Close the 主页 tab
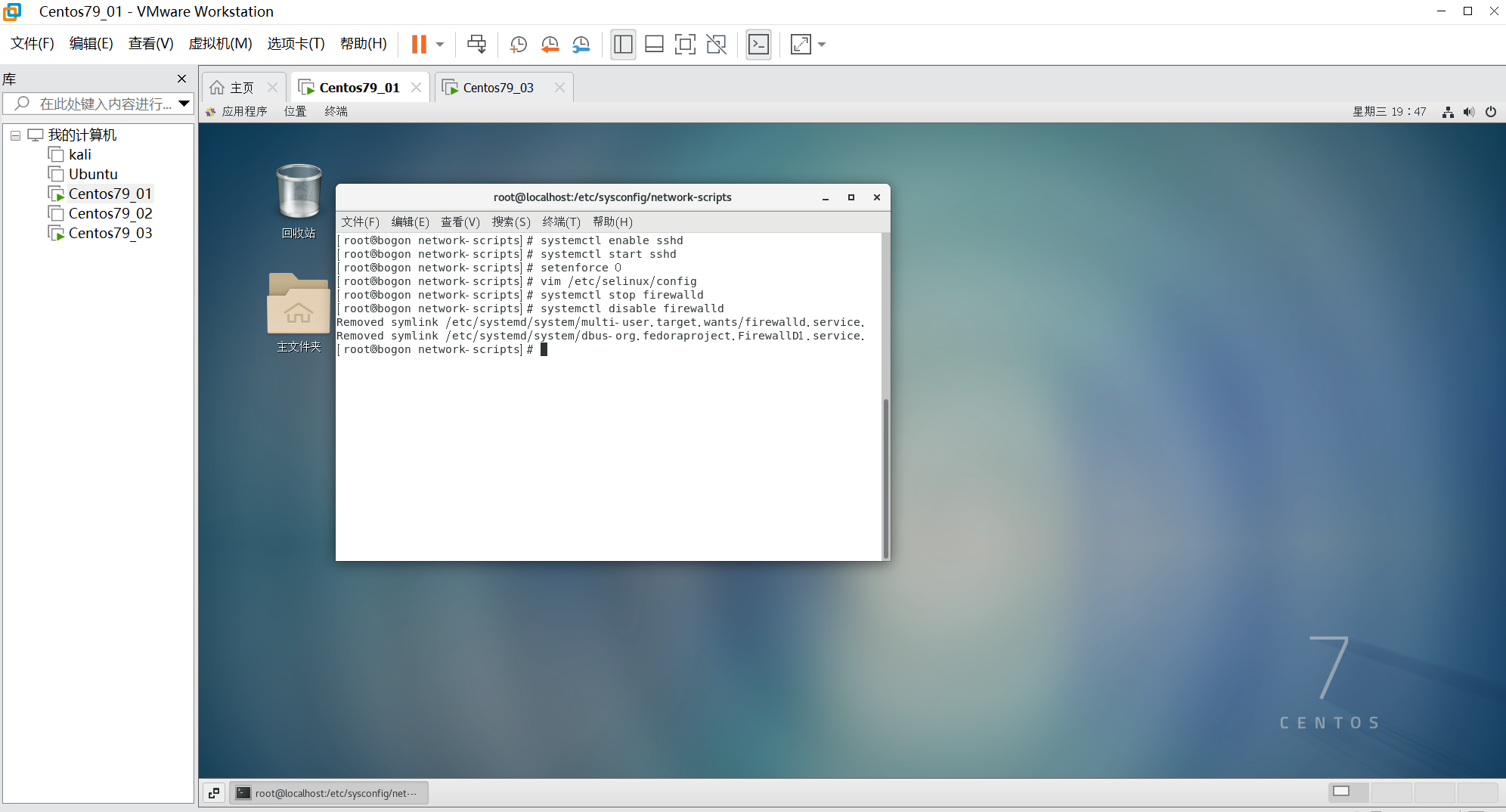This screenshot has height=812, width=1506. pos(272,88)
